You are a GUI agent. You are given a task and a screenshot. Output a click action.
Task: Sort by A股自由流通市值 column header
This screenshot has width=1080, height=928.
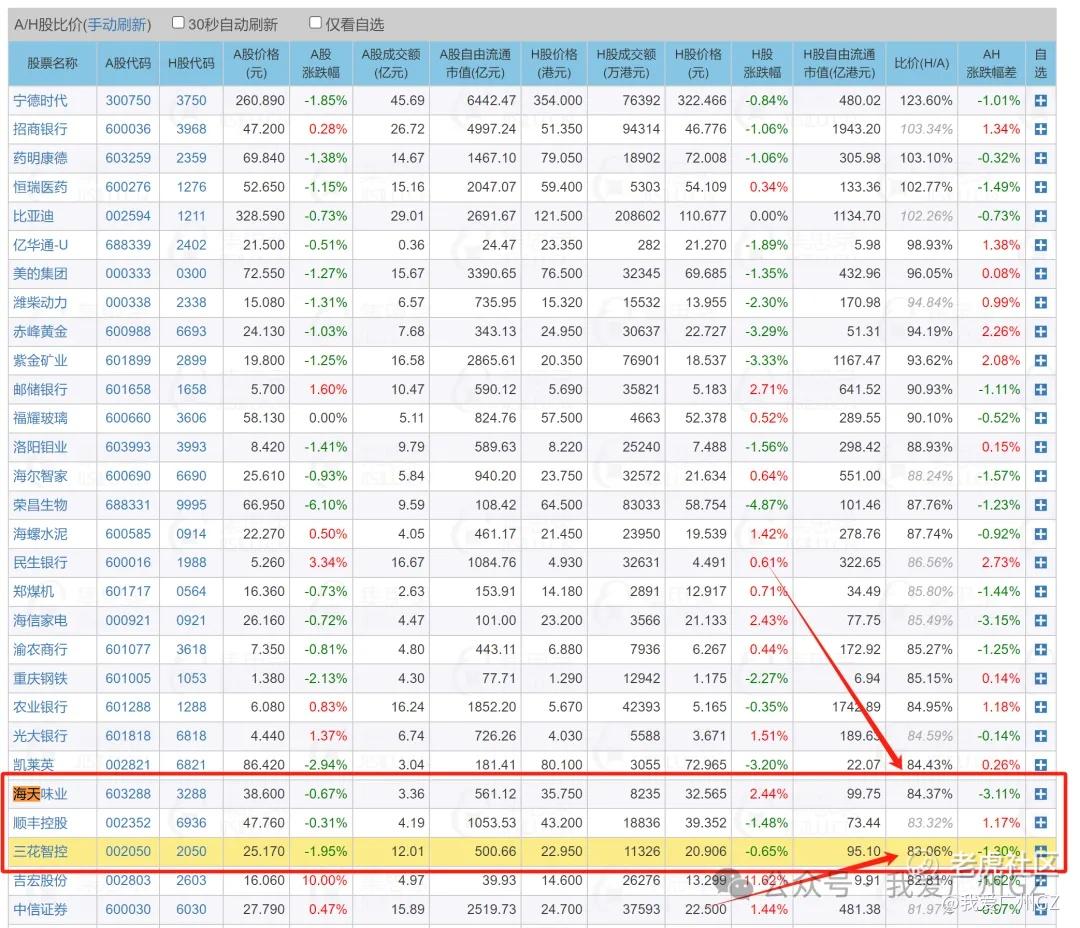475,63
